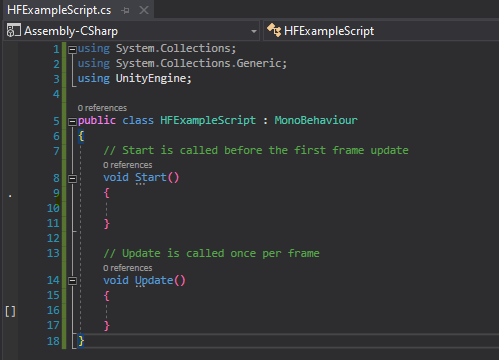
Task: Click the HFExampleScript class icon in navigation bar
Action: (x=274, y=30)
